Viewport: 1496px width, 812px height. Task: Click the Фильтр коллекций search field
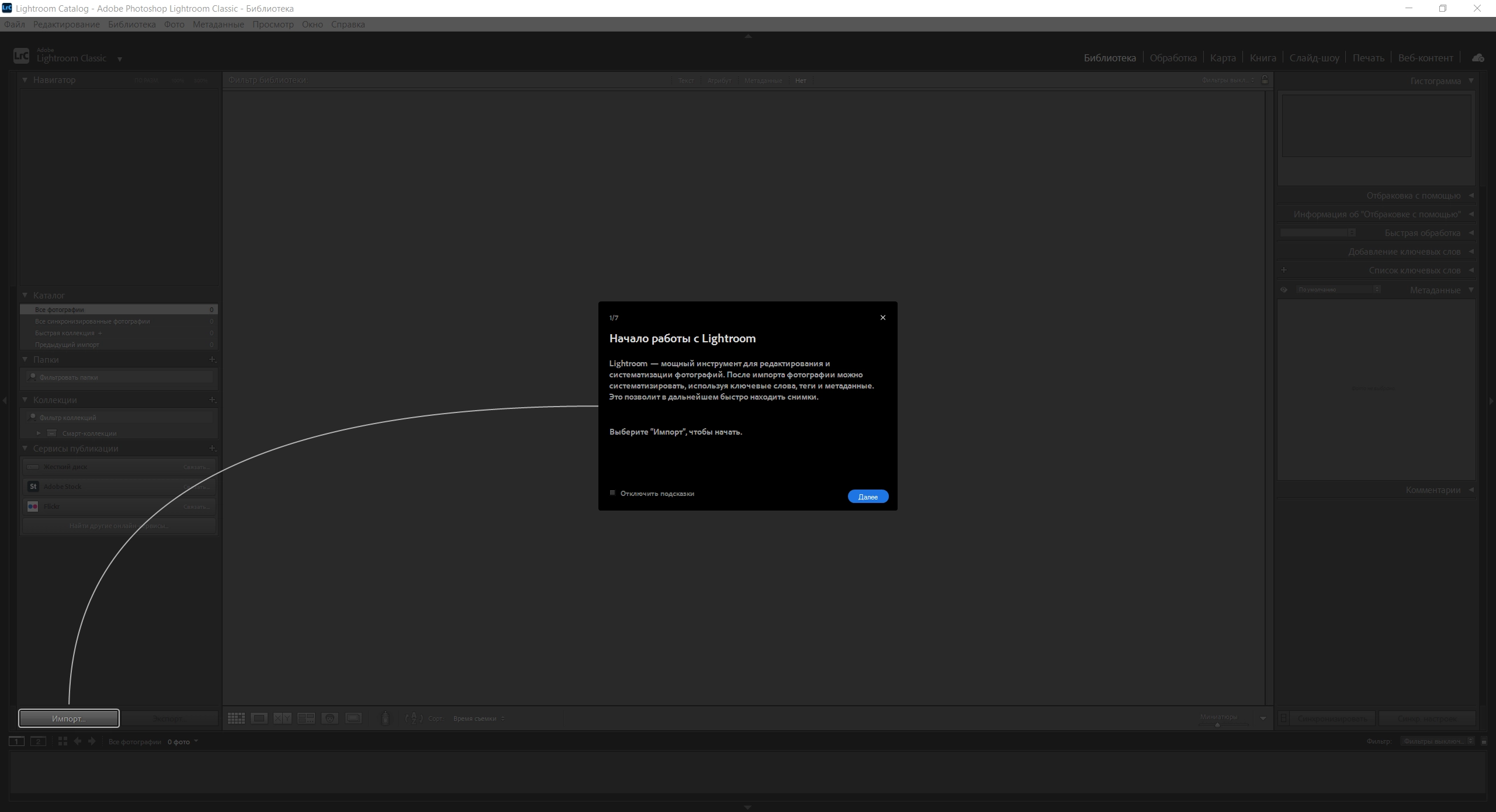tap(119, 417)
